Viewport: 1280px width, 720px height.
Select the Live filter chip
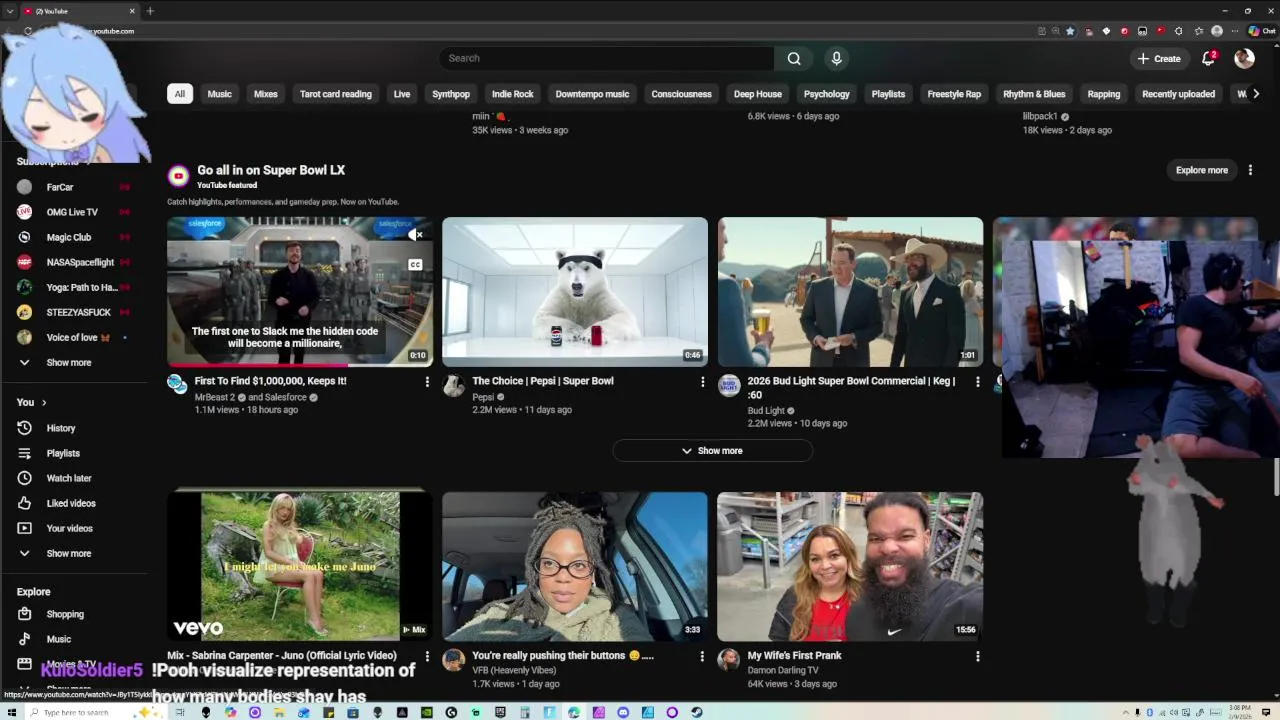point(402,94)
